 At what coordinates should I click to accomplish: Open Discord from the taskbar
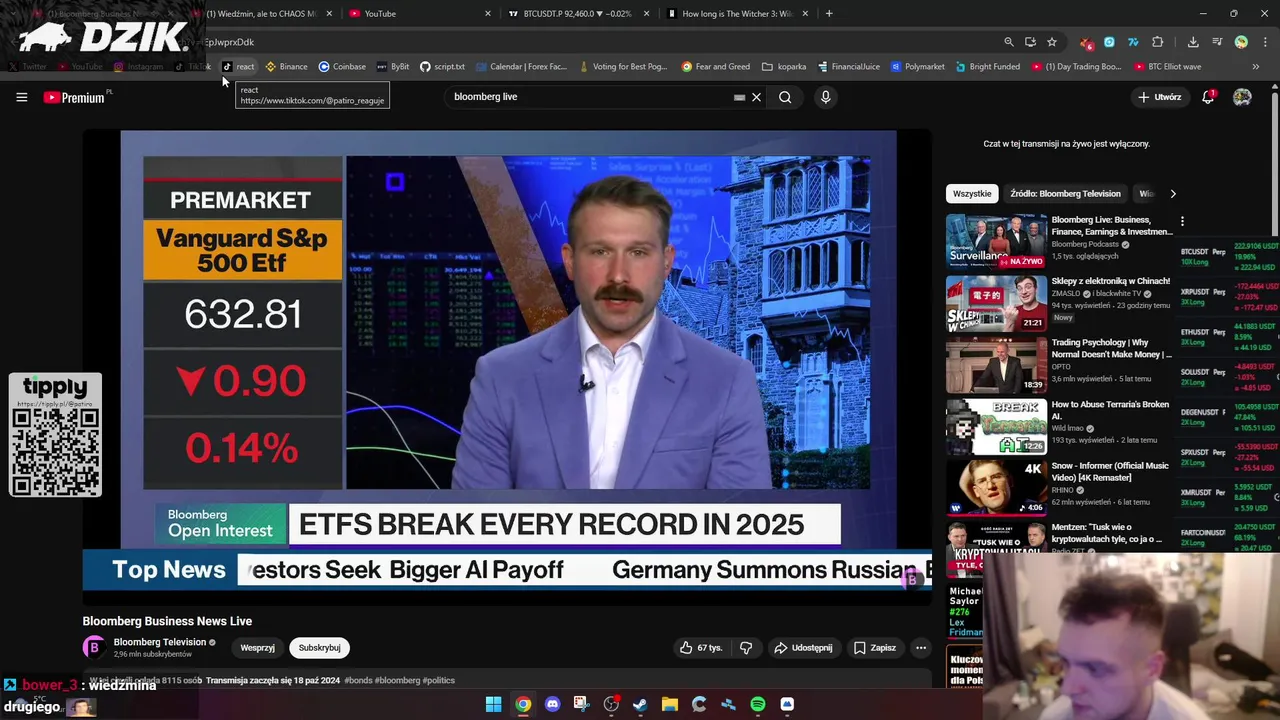pos(552,704)
